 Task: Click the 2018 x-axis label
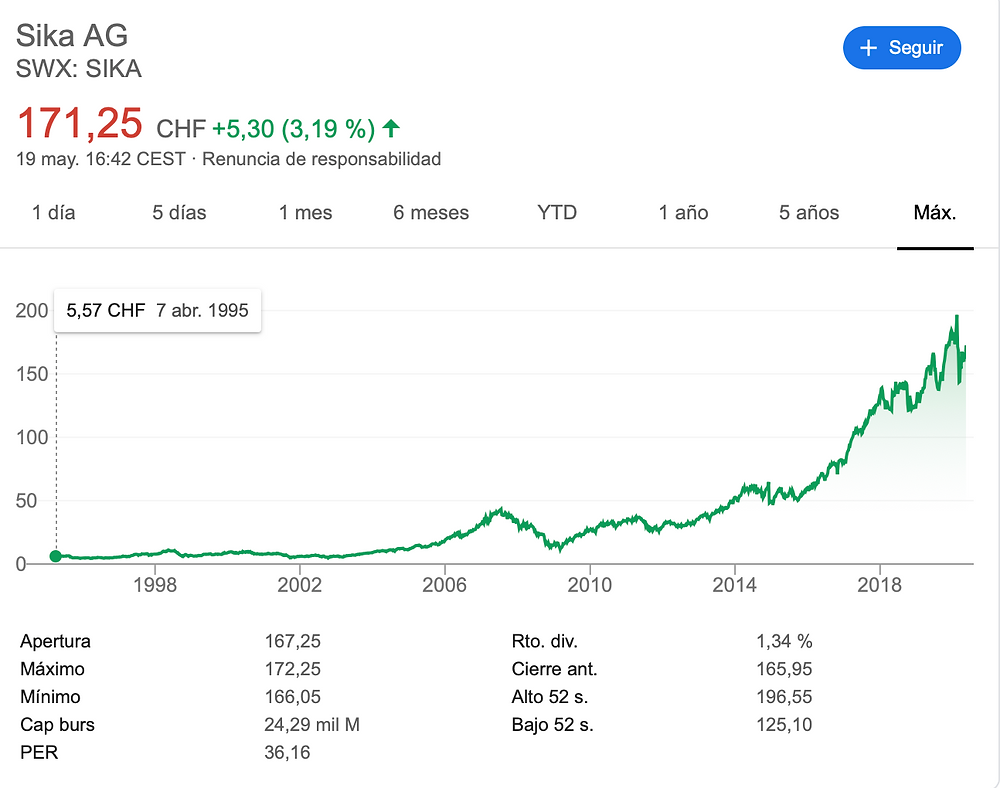click(x=879, y=585)
